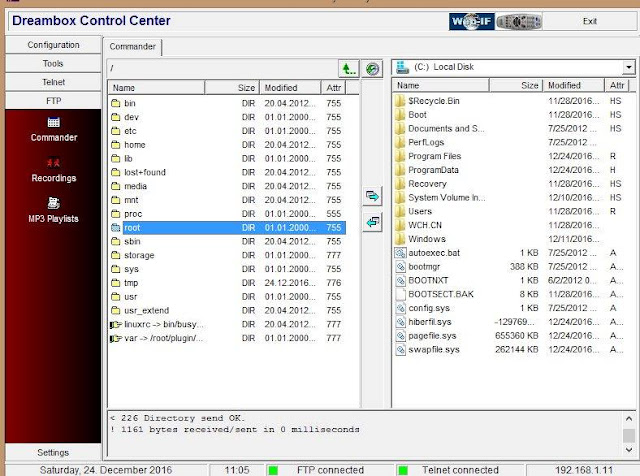Open the Web-IF interface button
The width and height of the screenshot is (640, 476).
[471, 21]
